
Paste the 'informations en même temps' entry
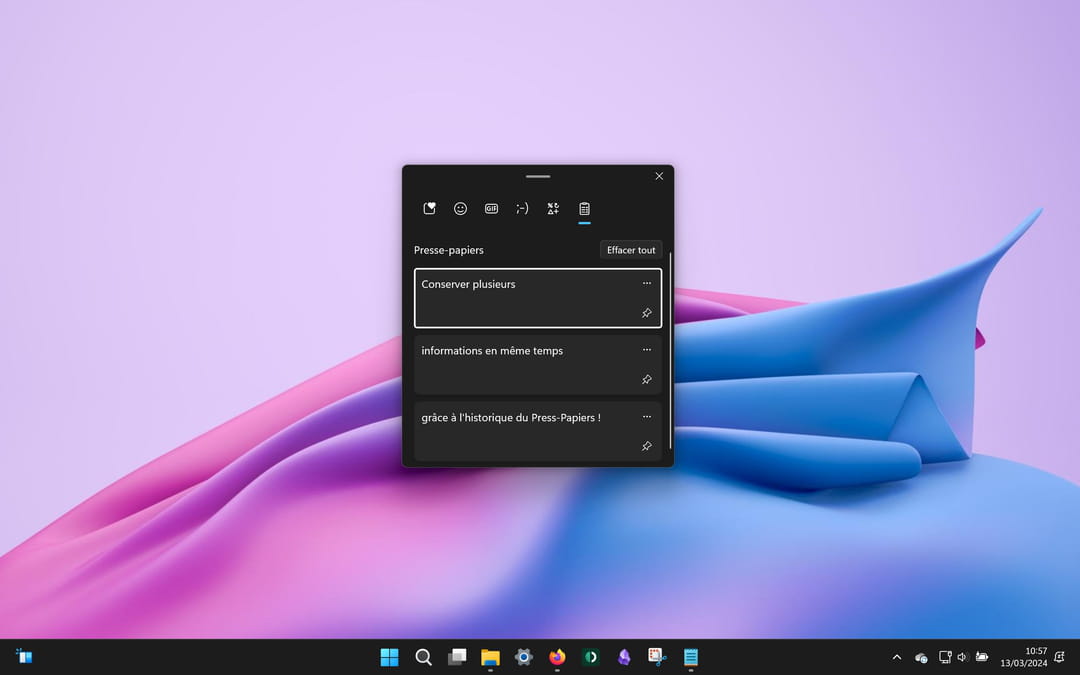pyautogui.click(x=538, y=365)
